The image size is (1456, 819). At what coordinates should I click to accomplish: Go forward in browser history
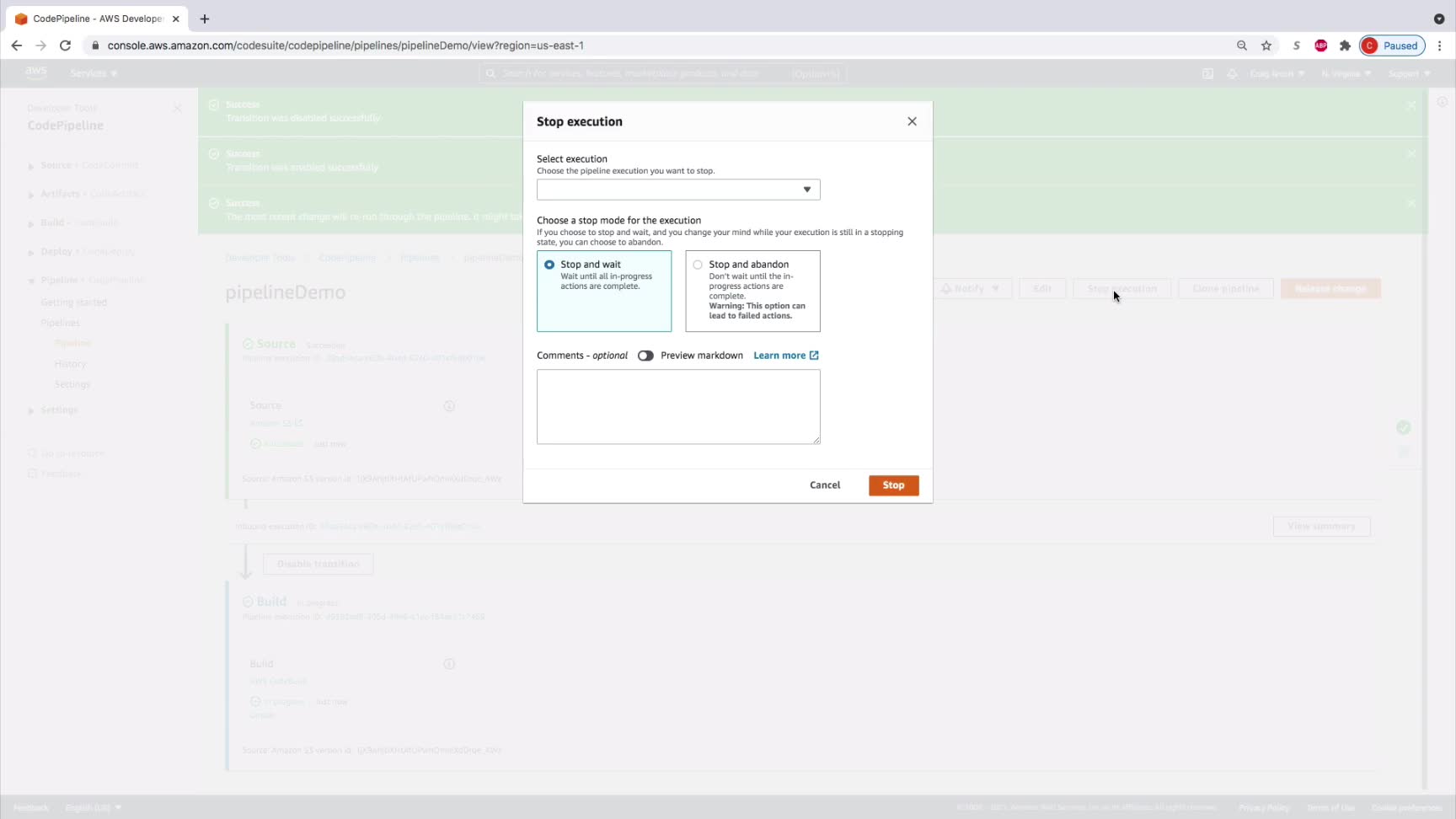(x=40, y=45)
